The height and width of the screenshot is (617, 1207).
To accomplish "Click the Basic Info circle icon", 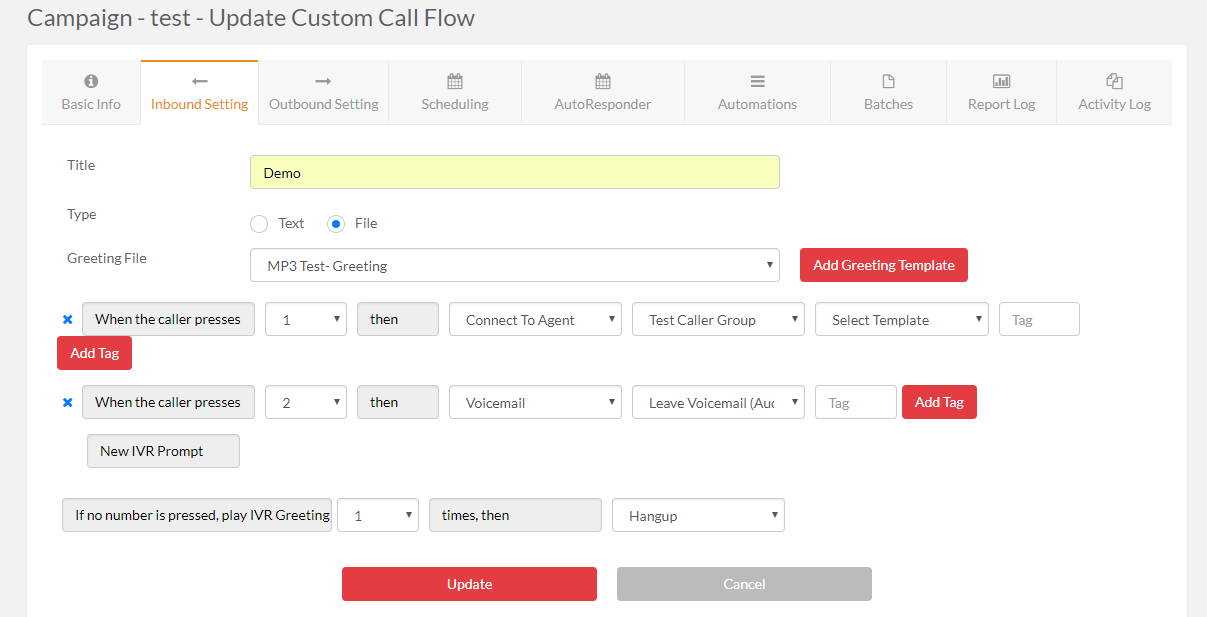I will click(x=91, y=81).
